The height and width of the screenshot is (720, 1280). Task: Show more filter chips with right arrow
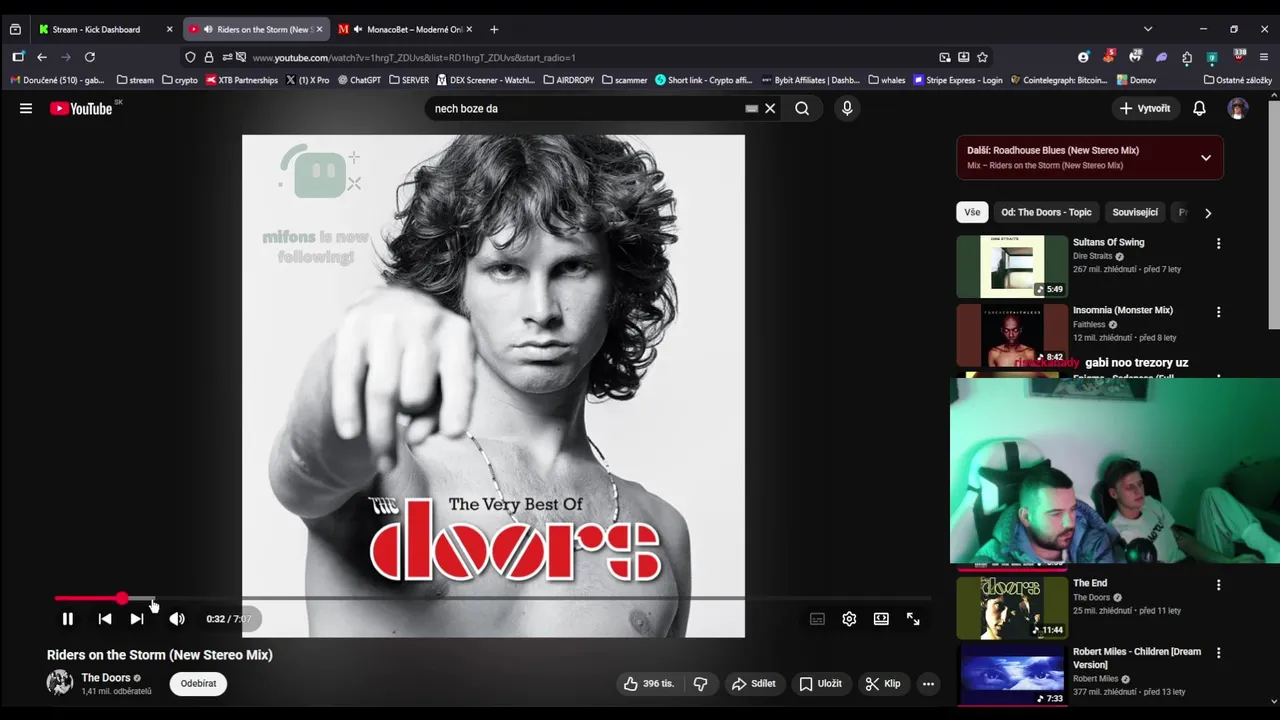[1208, 212]
